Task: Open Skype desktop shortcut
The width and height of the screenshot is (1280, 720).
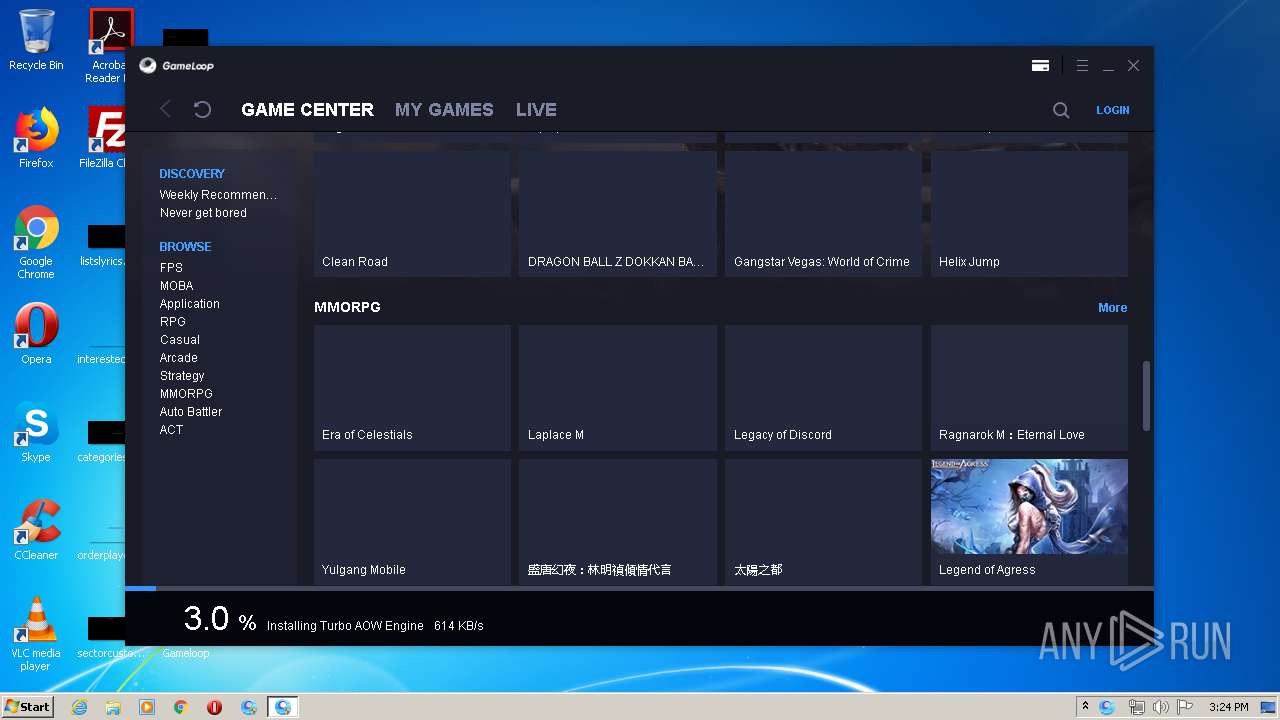Action: click(36, 432)
